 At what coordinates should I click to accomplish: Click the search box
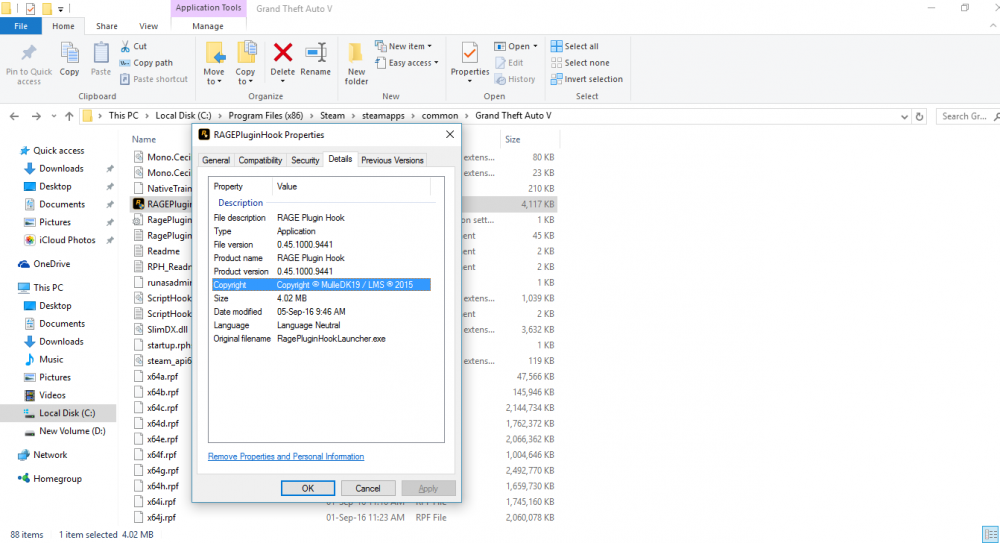point(966,116)
